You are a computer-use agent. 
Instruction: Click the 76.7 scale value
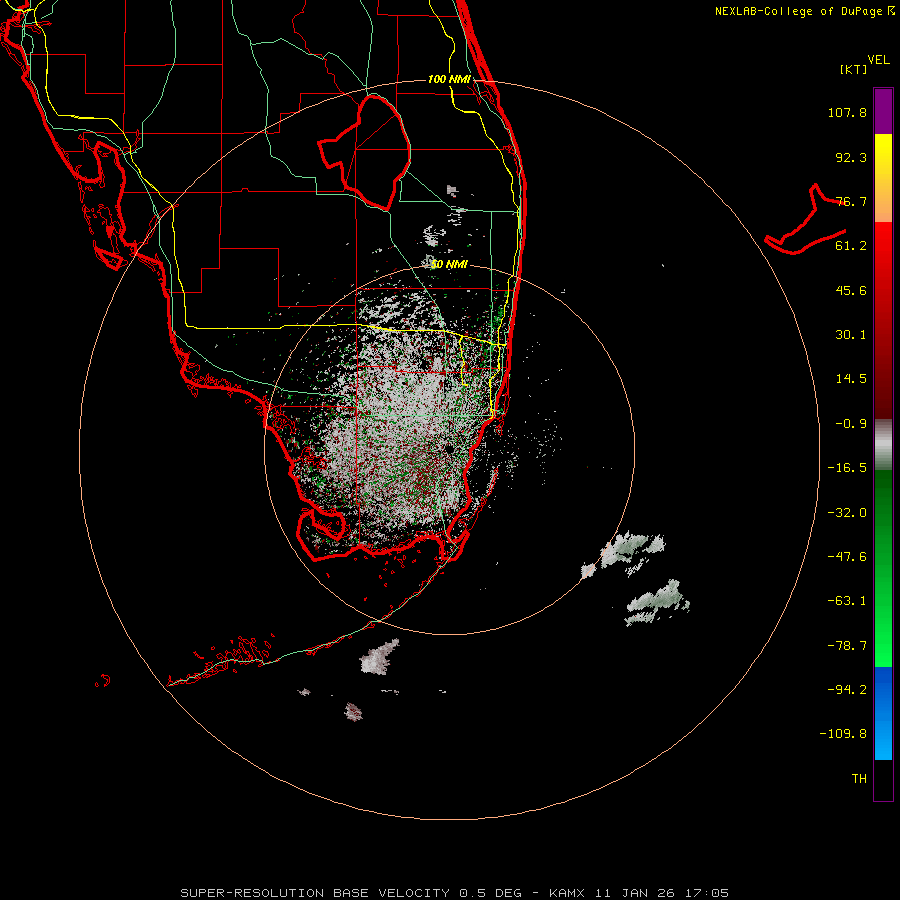click(851, 201)
